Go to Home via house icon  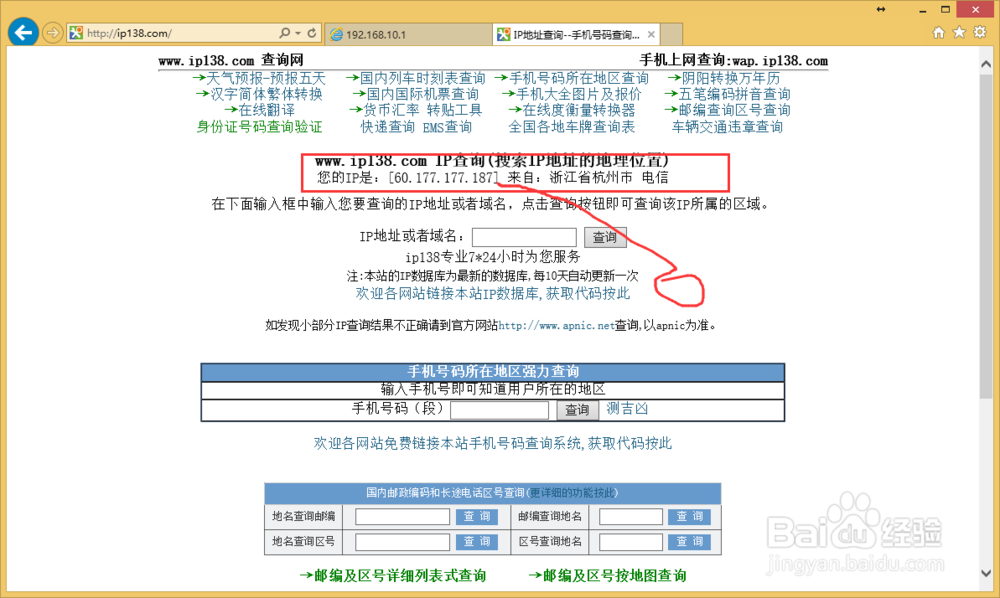click(938, 33)
